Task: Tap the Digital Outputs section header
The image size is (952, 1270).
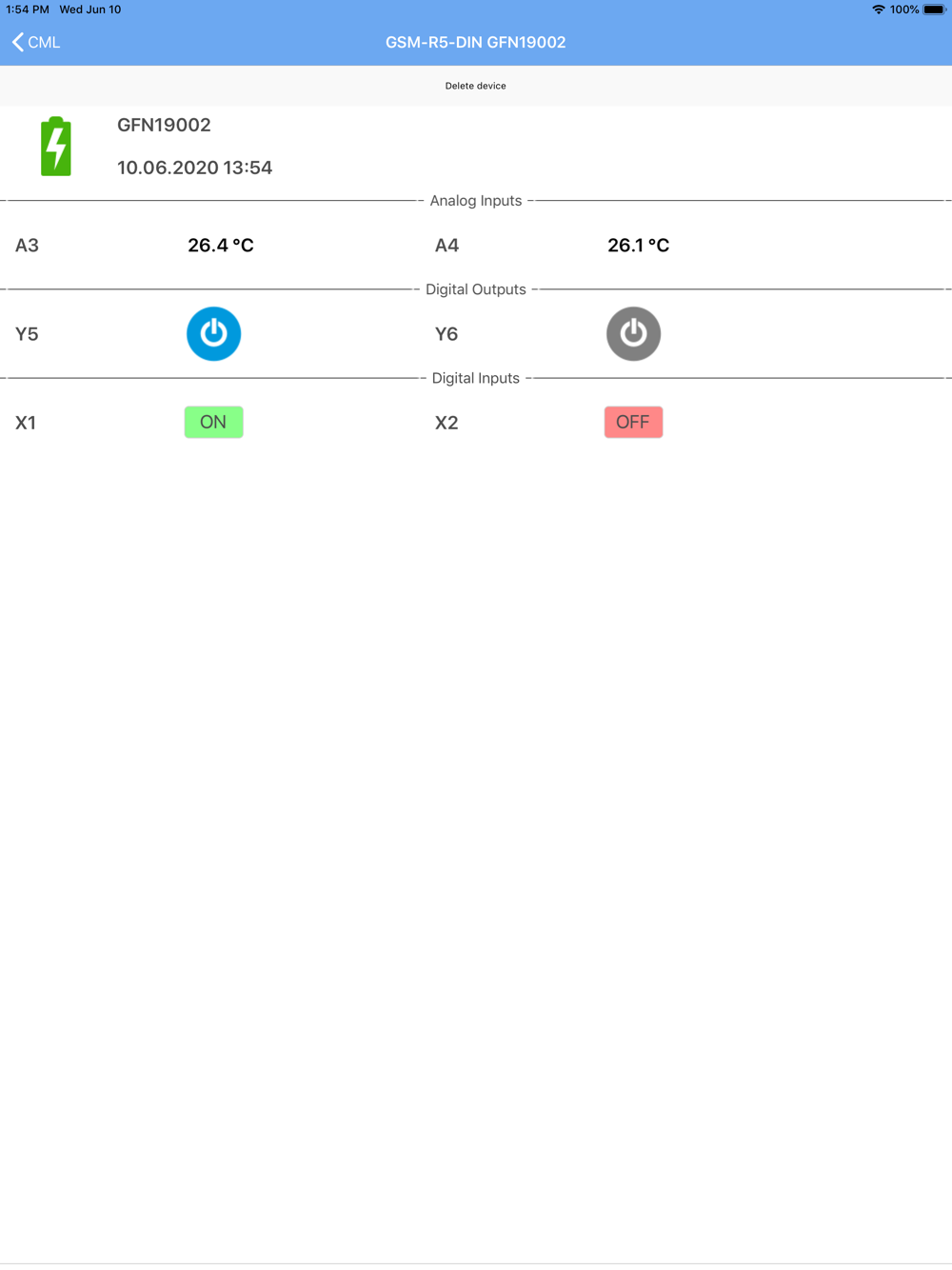Action: pos(475,289)
